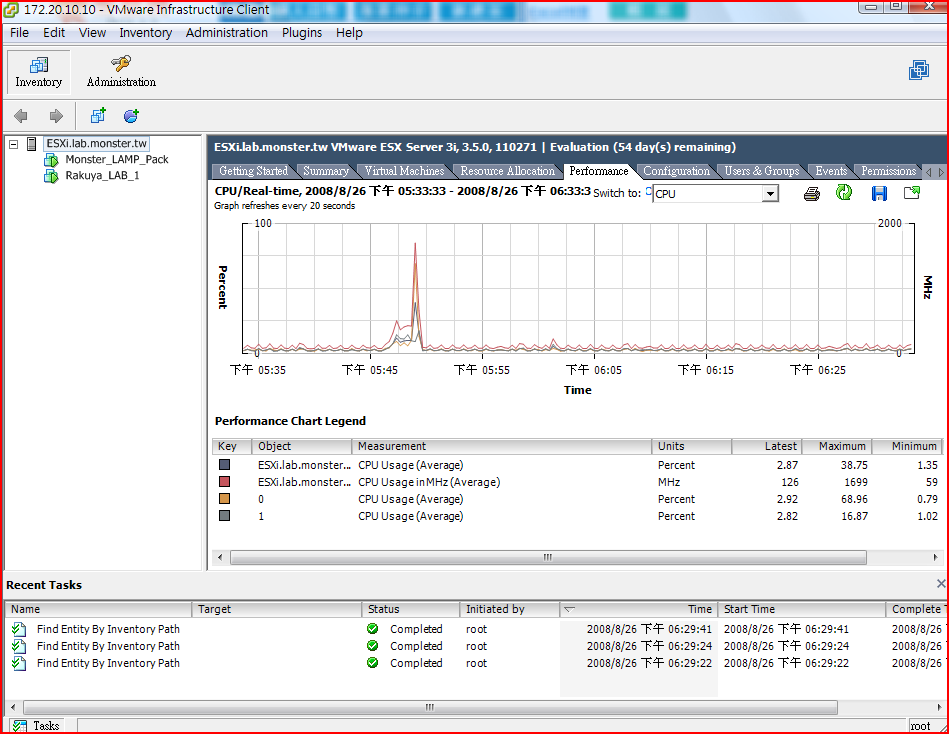This screenshot has height=734, width=949.
Task: Collapse the ESXi.lab.monster.tw tree node
Action: tap(13, 145)
